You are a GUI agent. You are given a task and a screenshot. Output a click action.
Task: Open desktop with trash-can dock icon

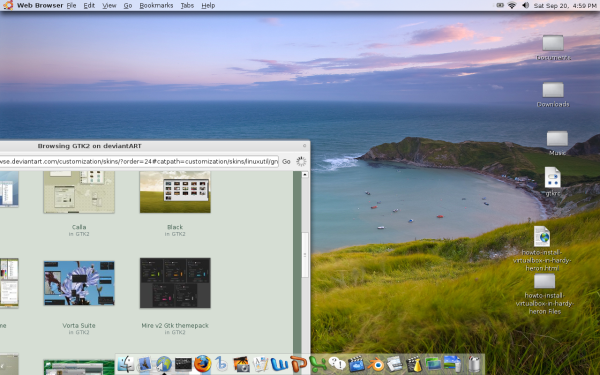click(453, 364)
